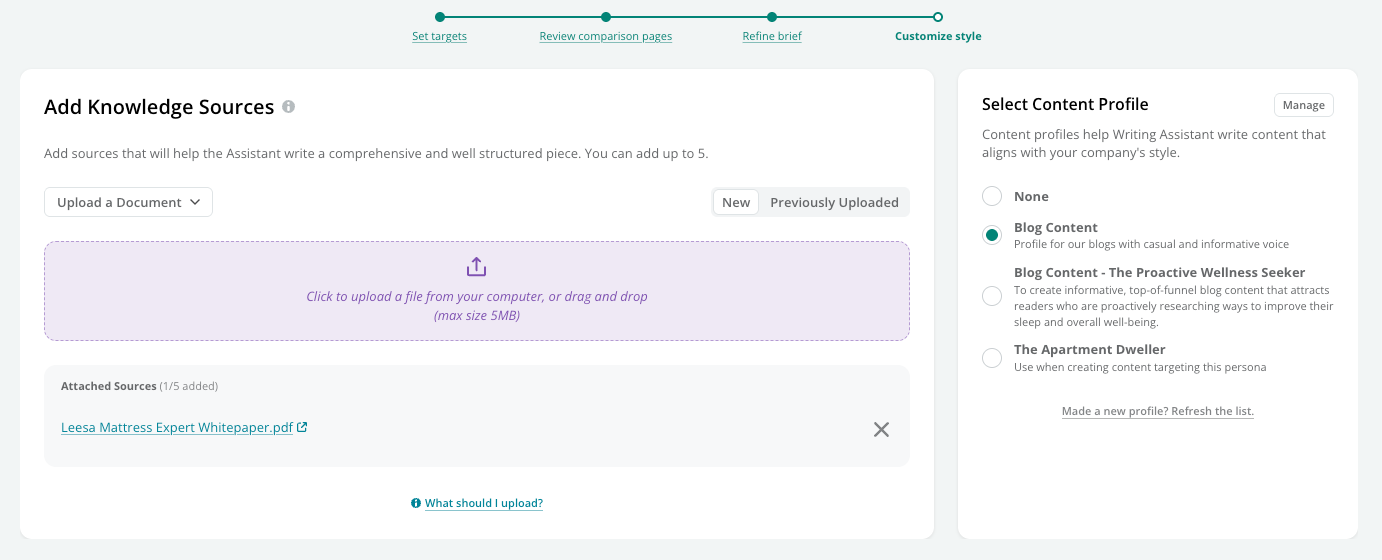
Task: Click the info icon beside Add Knowledge Sources
Action: [288, 107]
